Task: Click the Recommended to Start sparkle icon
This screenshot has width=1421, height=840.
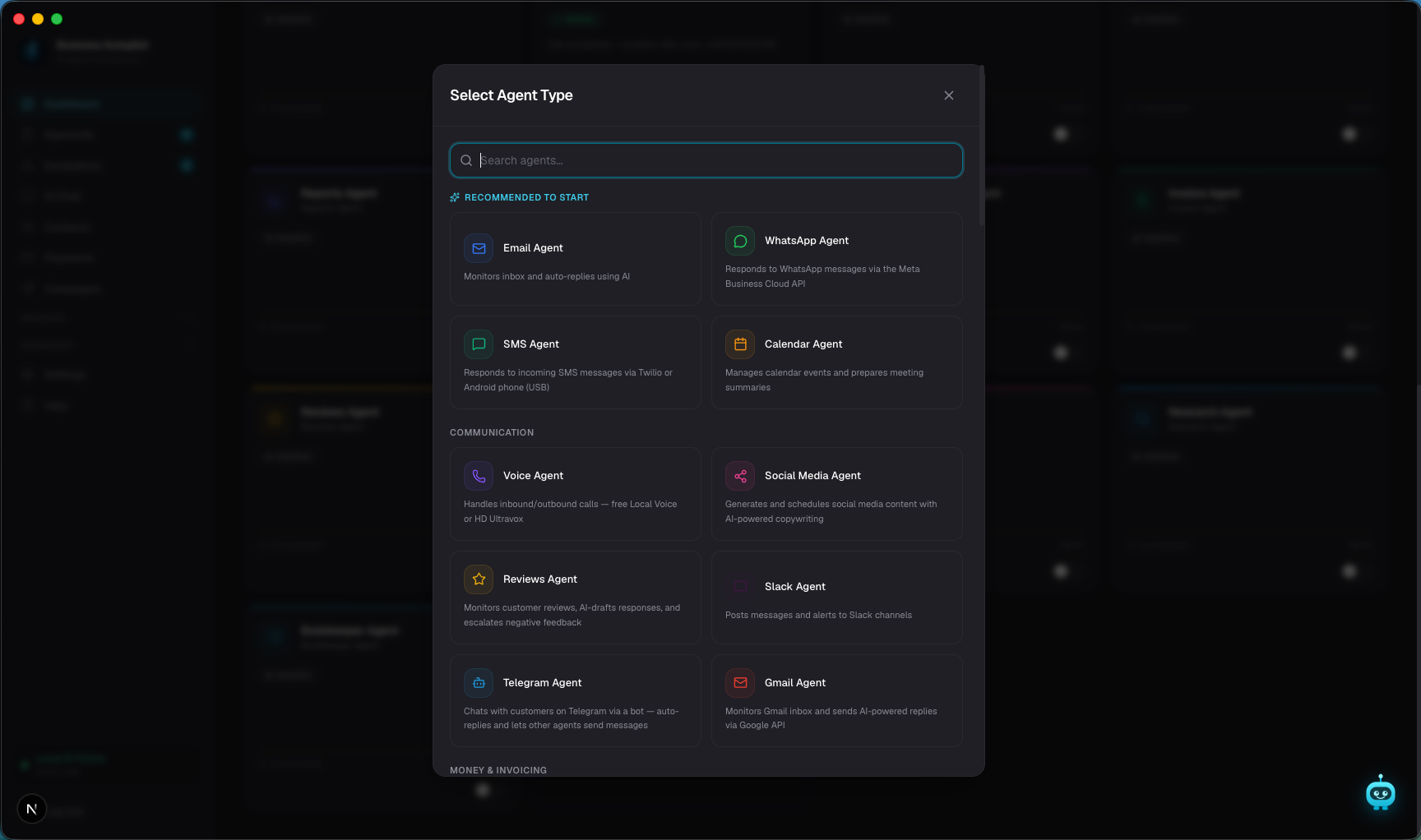Action: 455,197
